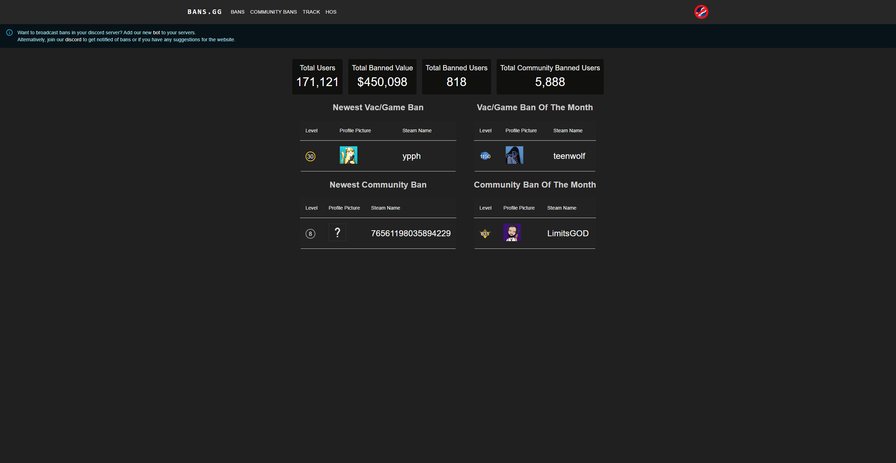Click LimitsGOD's gold level badge
Image resolution: width=896 pixels, height=463 pixels.
[485, 233]
